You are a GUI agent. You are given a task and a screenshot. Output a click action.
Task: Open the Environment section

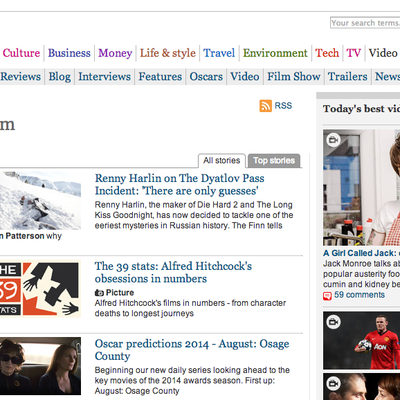pyautogui.click(x=275, y=53)
